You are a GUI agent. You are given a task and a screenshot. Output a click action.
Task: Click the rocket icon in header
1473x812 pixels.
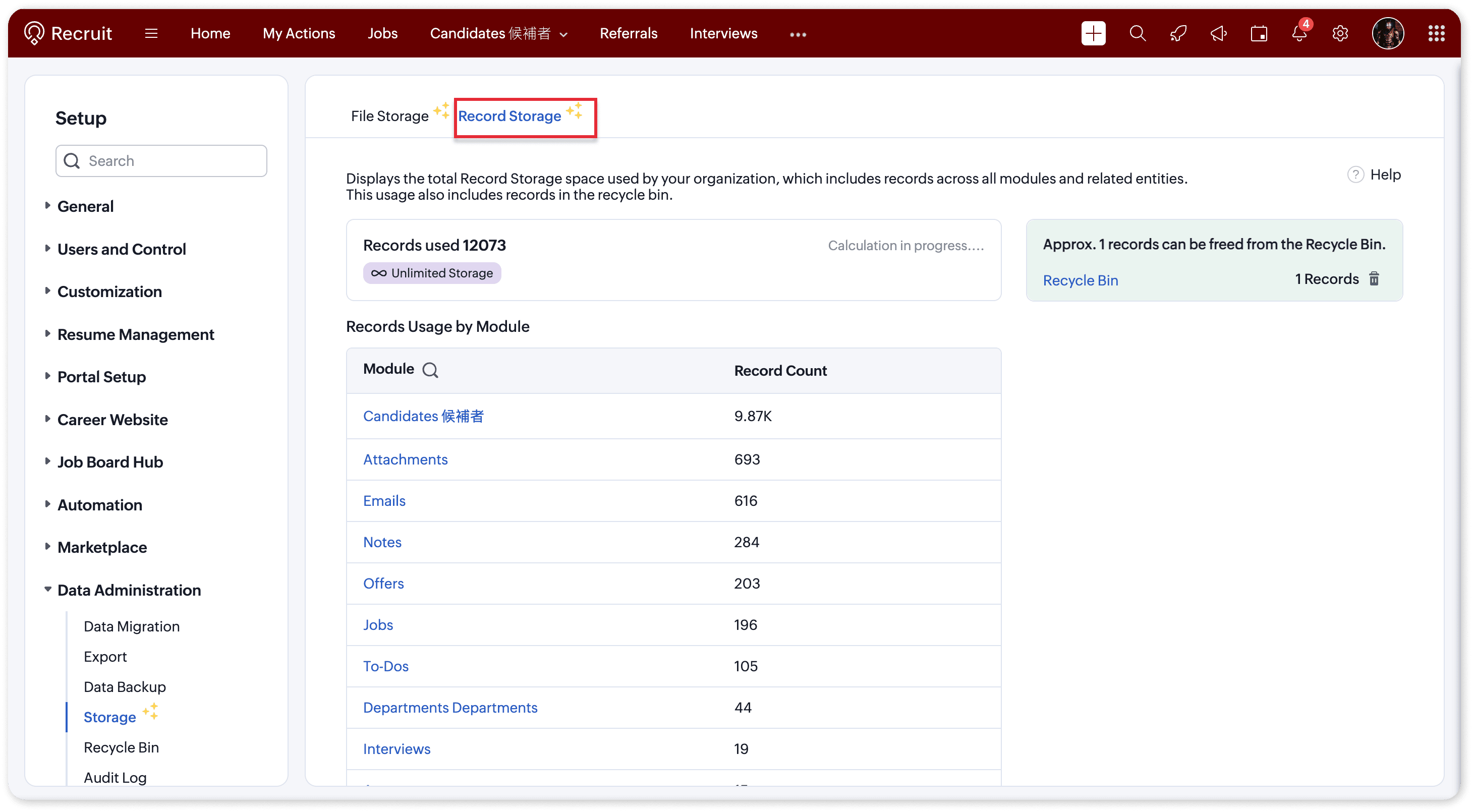[x=1178, y=33]
